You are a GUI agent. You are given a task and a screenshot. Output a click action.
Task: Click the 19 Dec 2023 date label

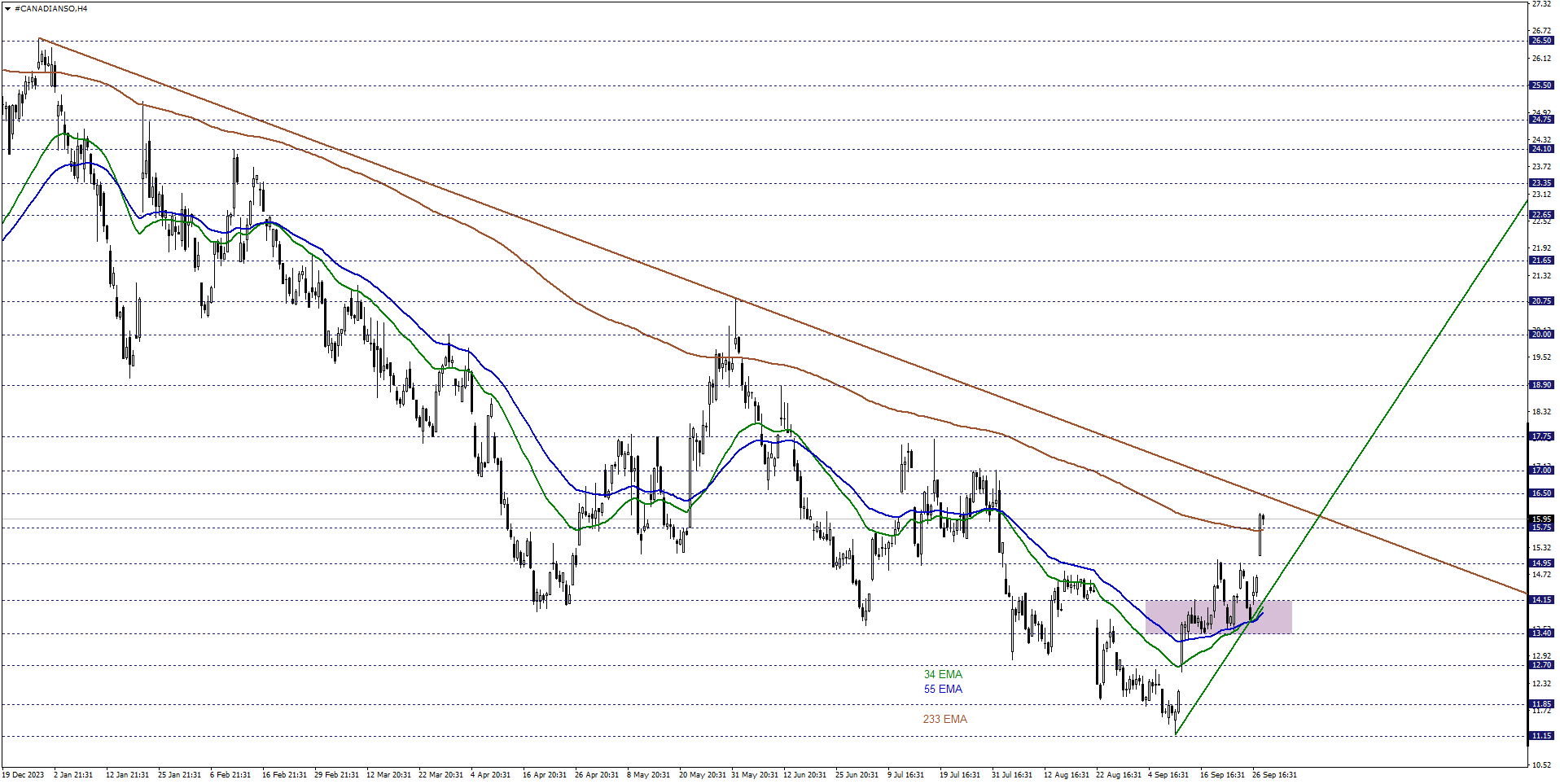[x=23, y=775]
